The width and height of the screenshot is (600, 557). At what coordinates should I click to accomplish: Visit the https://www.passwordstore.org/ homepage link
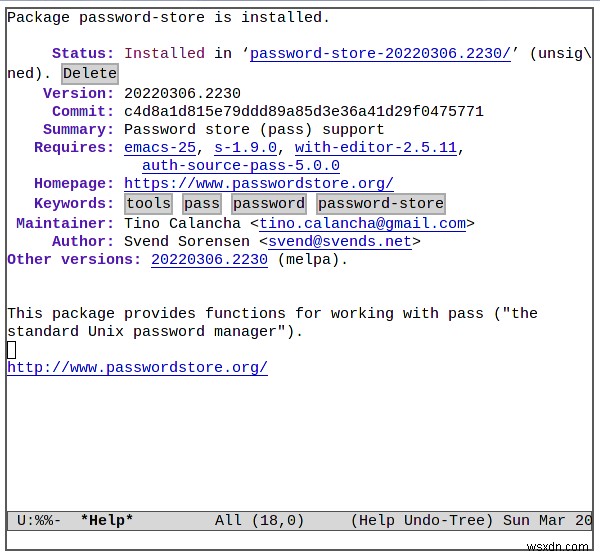(x=259, y=183)
